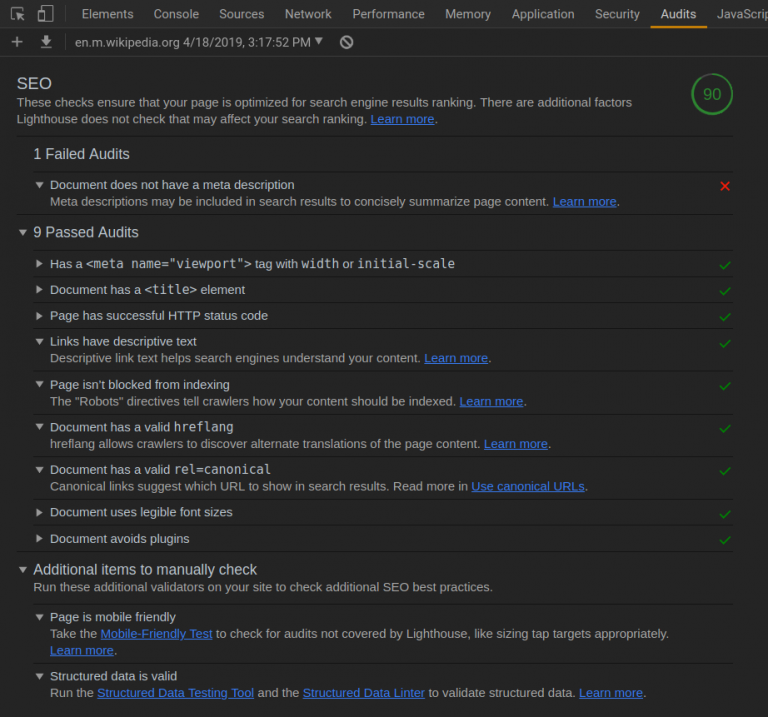Collapse the Structured data is valid item
The image size is (768, 717).
point(40,676)
